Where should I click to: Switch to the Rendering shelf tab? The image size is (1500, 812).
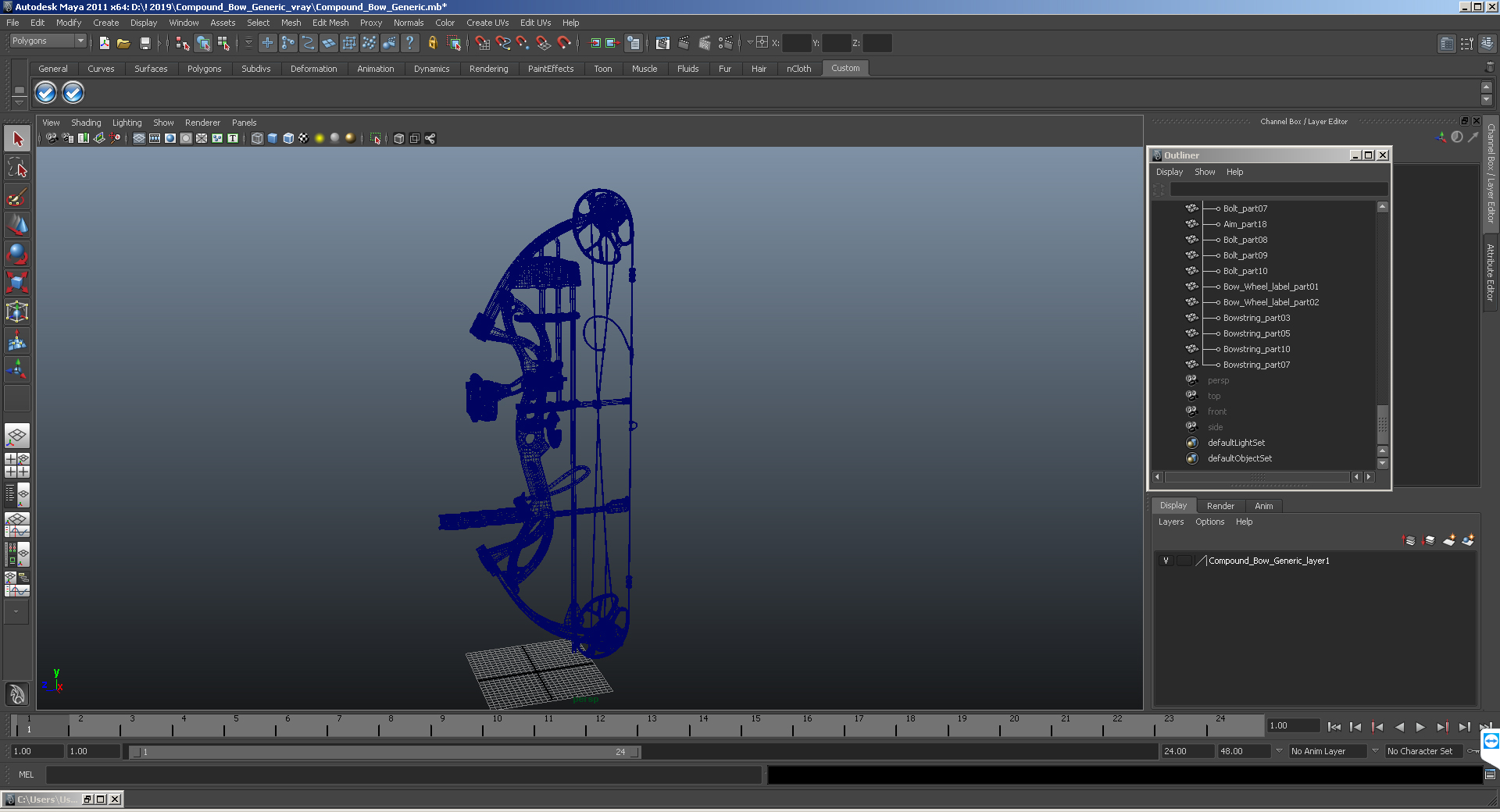[488, 69]
